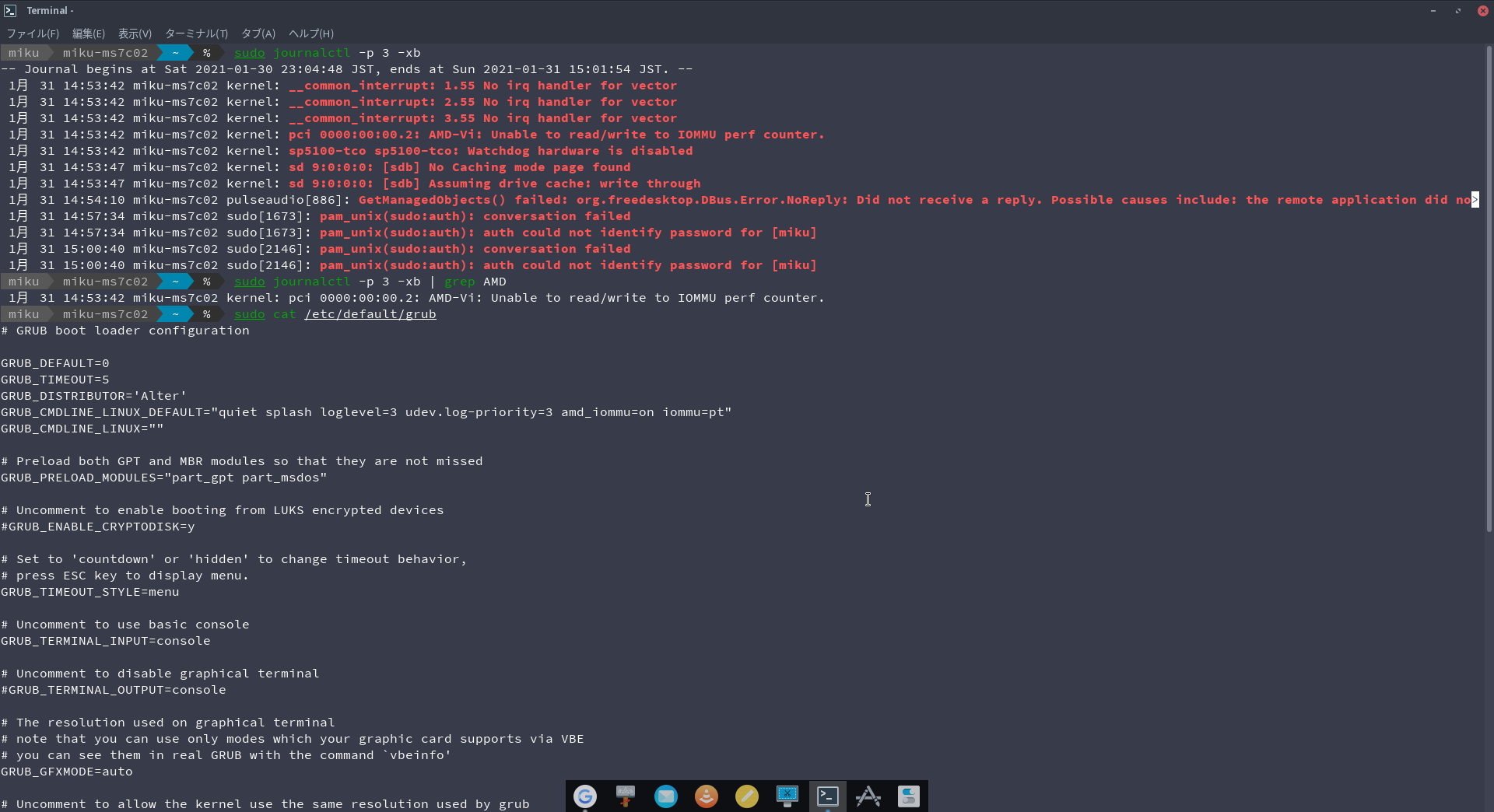
Task: Click the overflow arrow on the pulseaudio line
Action: tap(1475, 200)
